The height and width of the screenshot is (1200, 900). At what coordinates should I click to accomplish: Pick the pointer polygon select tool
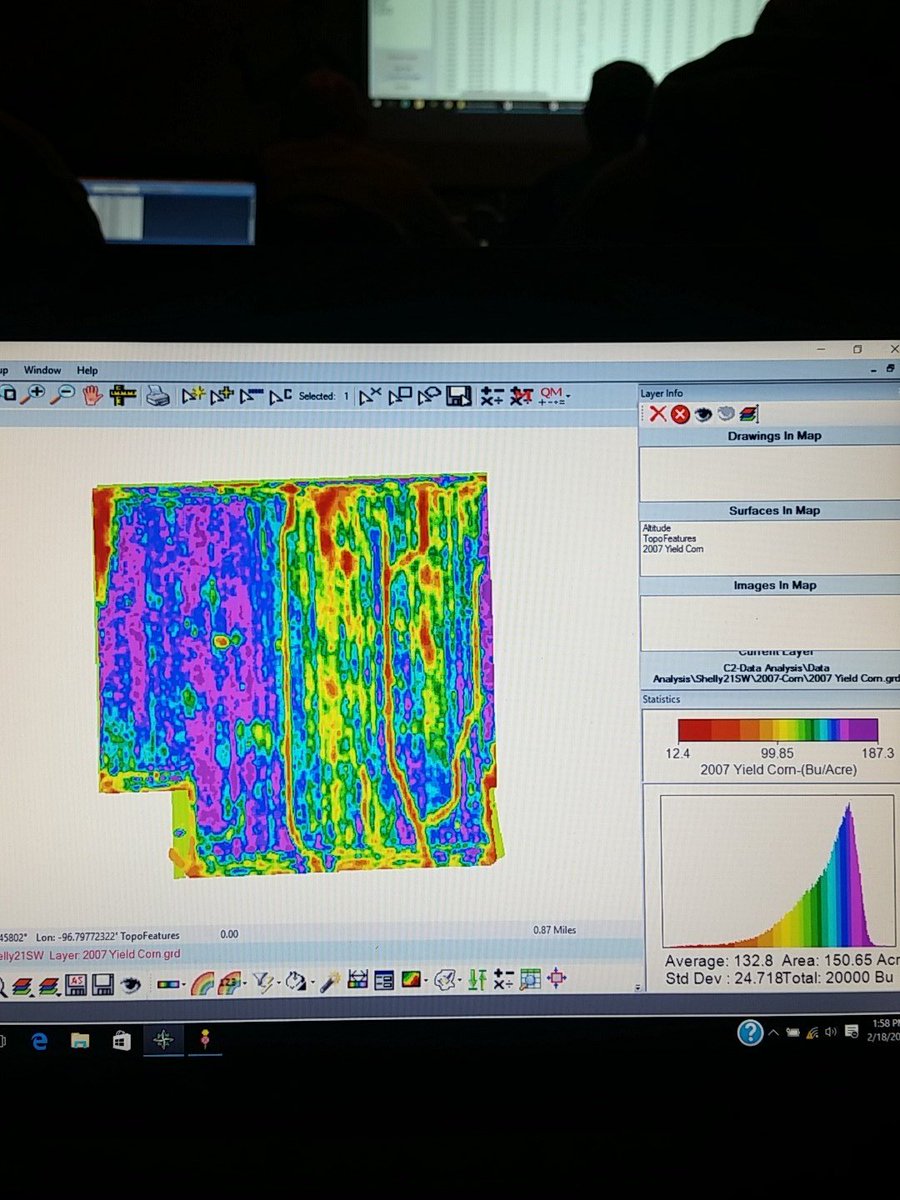click(430, 396)
